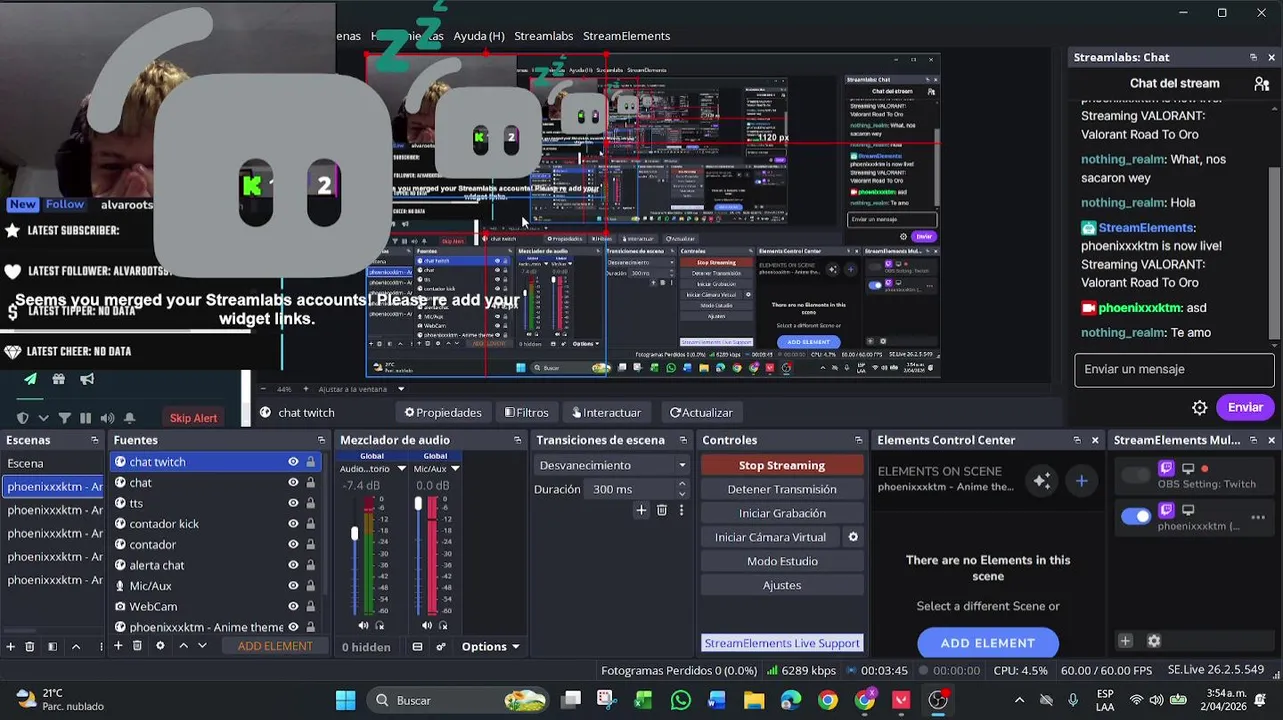
Task: Move selected source up in Fuentes
Action: 183,646
